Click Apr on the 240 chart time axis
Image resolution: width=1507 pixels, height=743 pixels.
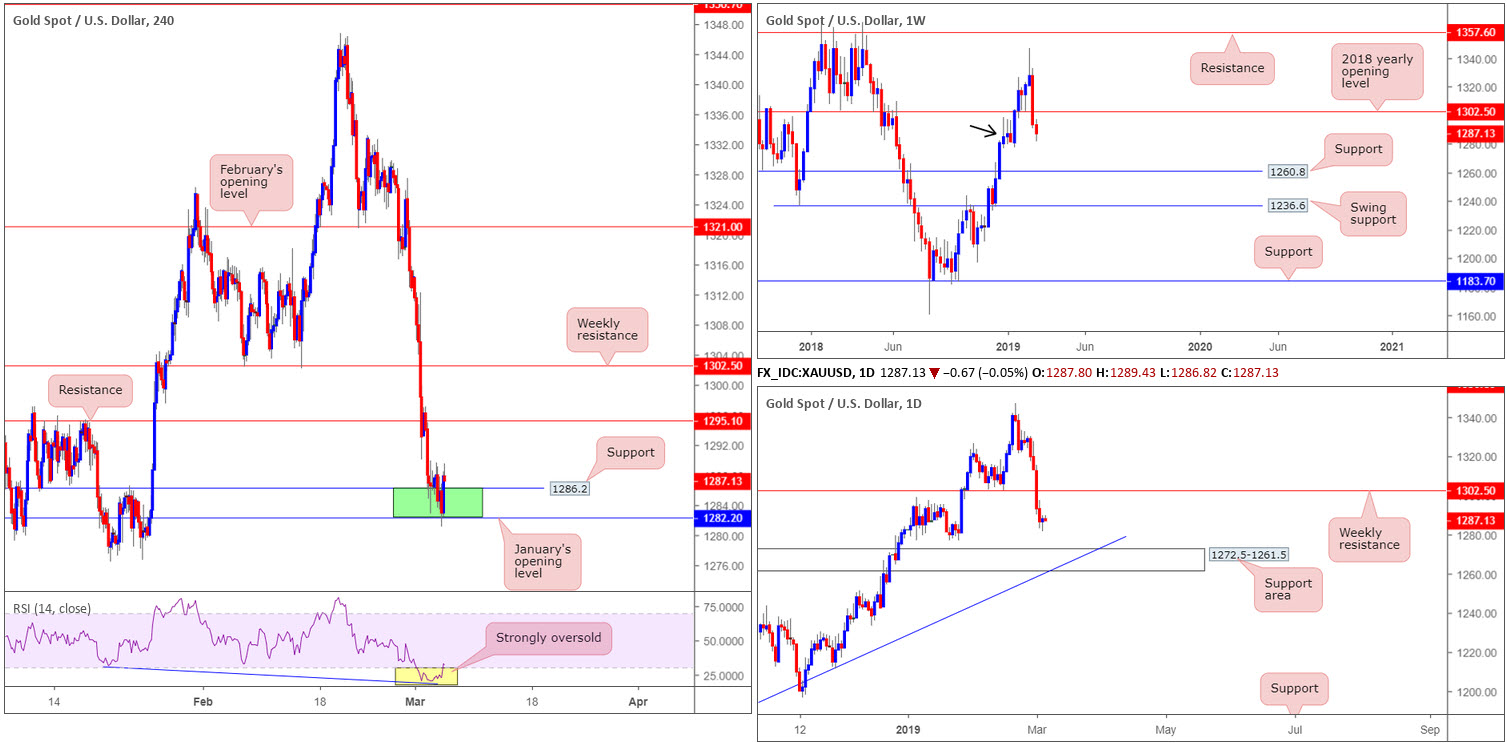(x=639, y=702)
